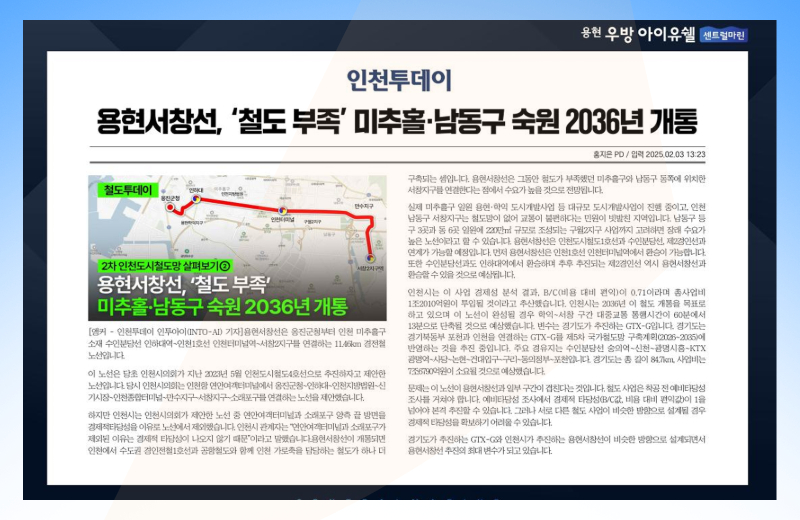800x520 pixels.
Task: Click the 용현 우방 아이유쉘 logo text
Action: tap(638, 34)
